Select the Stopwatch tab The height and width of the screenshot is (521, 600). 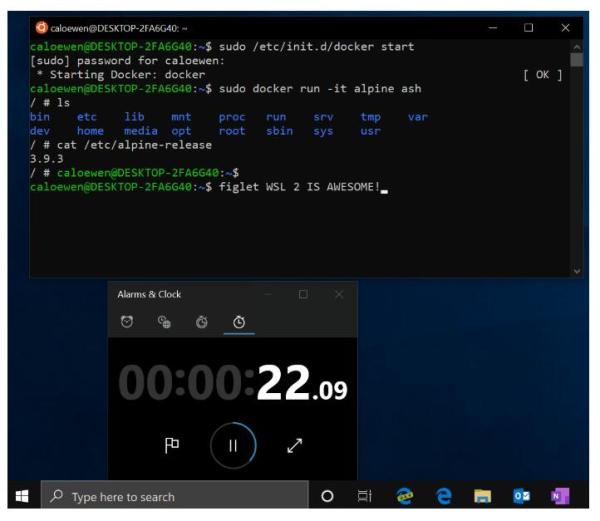tap(239, 322)
